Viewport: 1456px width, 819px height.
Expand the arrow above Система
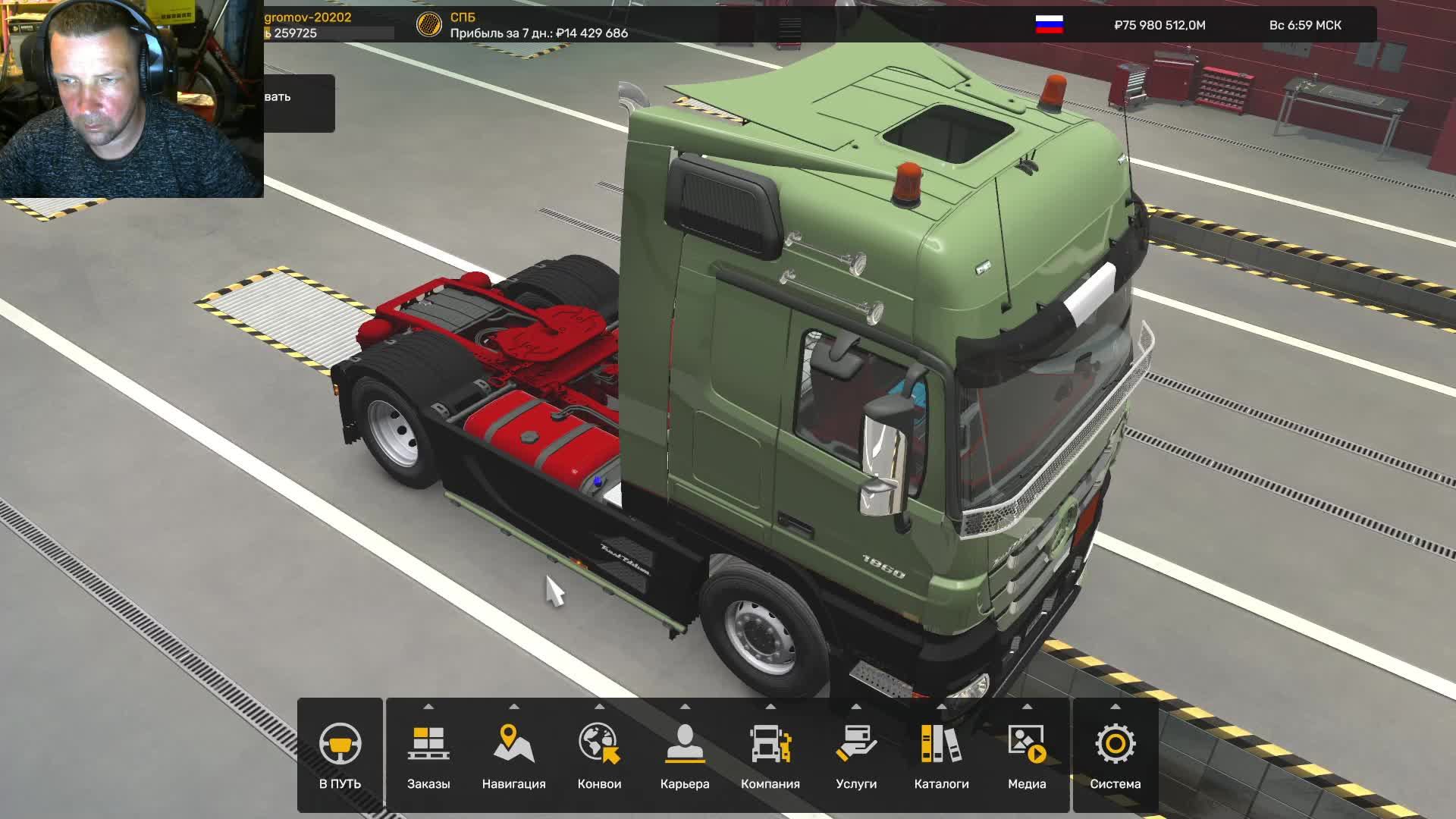point(1115,707)
